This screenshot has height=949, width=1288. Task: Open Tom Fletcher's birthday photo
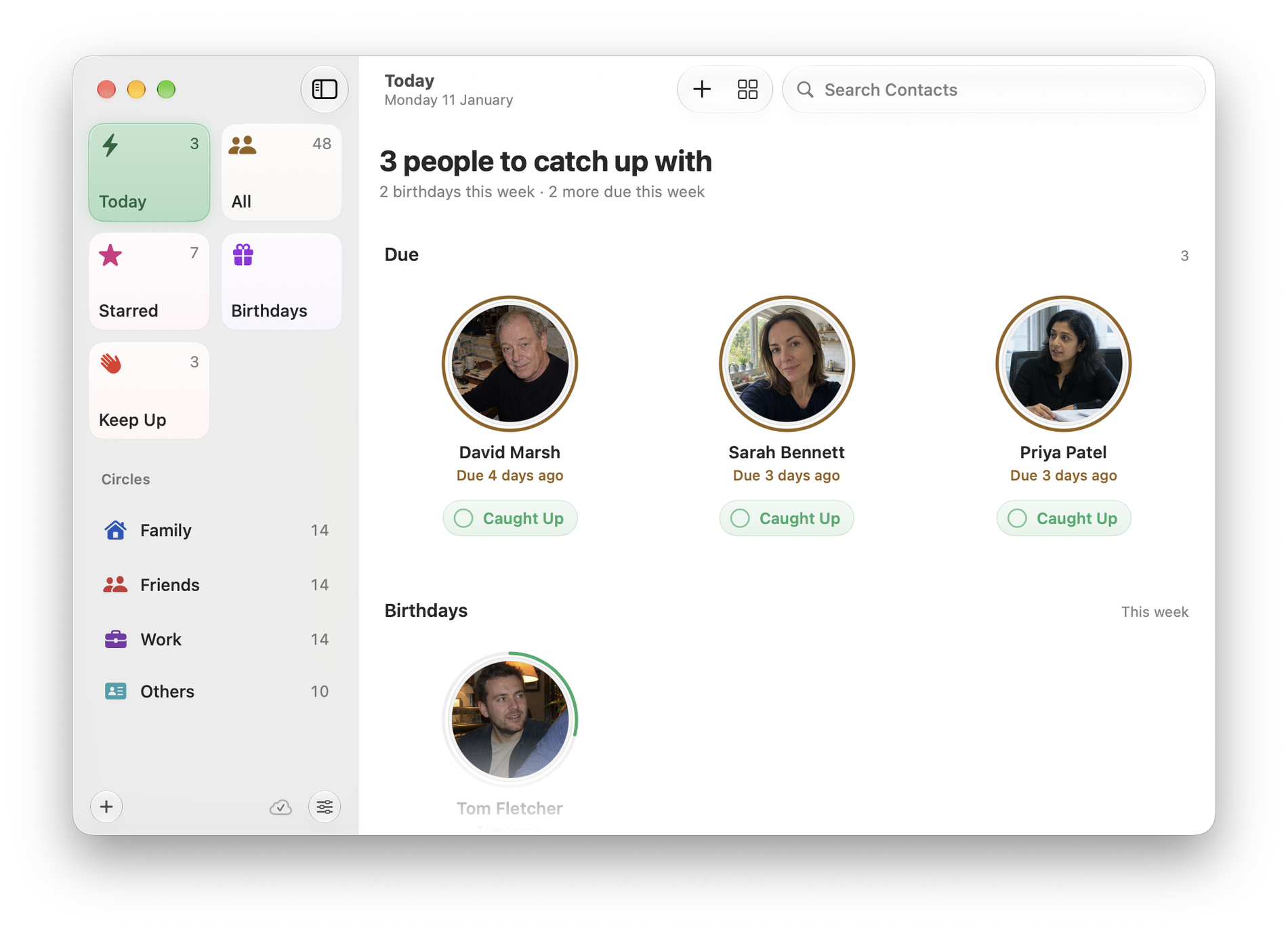[510, 719]
